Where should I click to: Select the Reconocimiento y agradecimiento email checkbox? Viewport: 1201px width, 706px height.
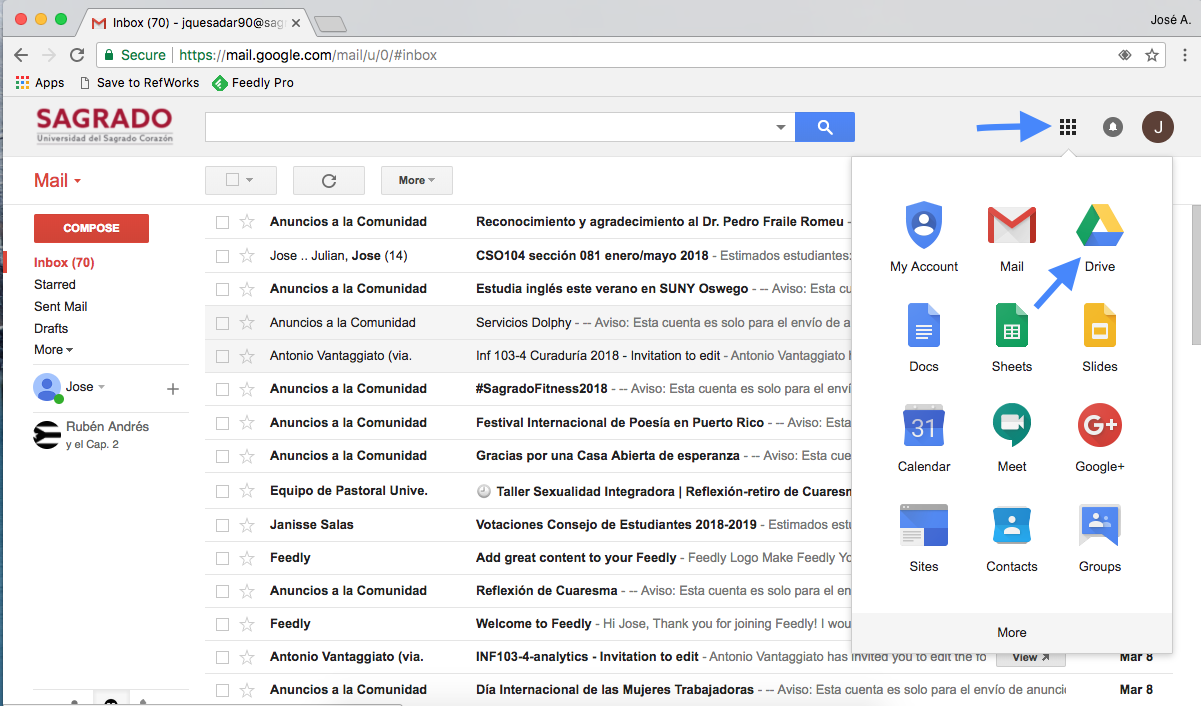pyautogui.click(x=222, y=222)
